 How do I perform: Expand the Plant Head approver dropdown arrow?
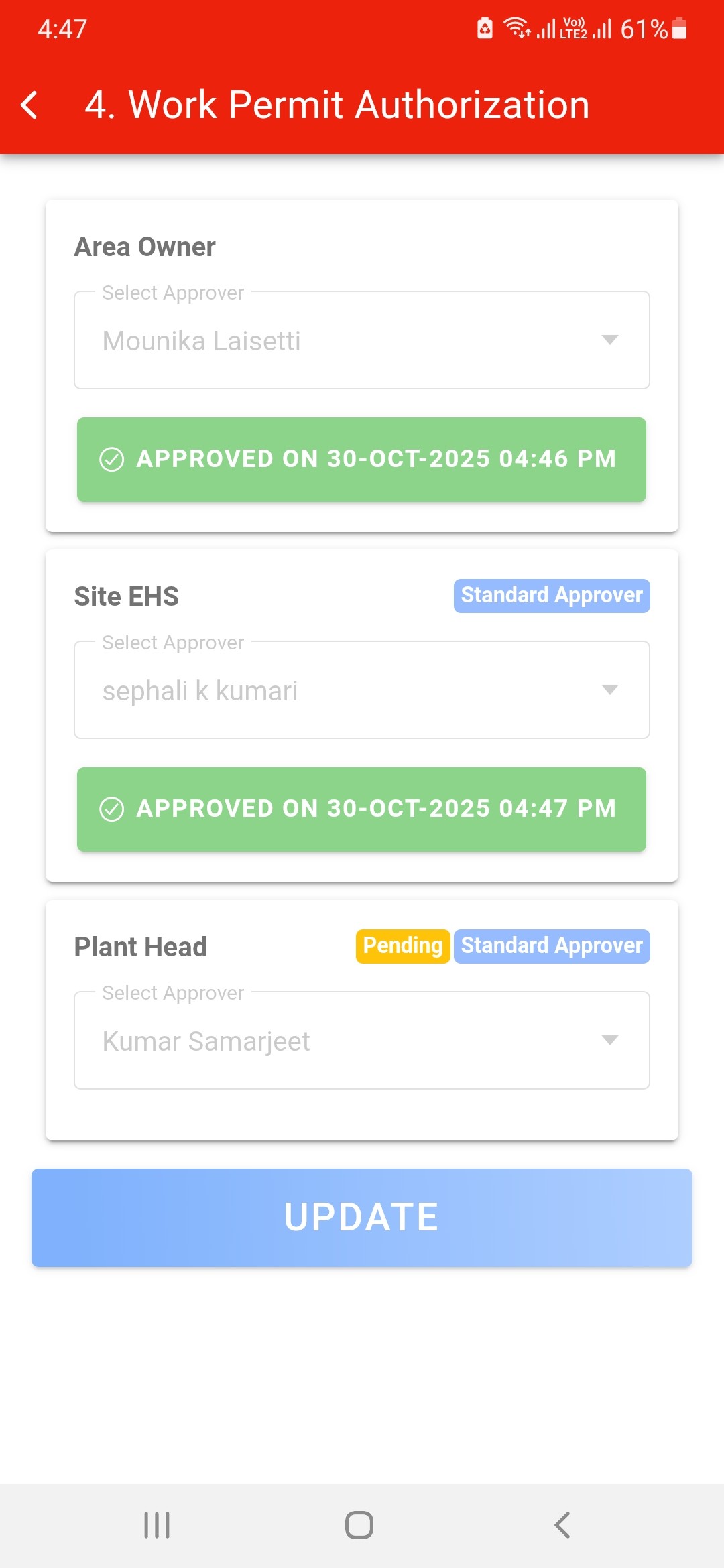(609, 1040)
